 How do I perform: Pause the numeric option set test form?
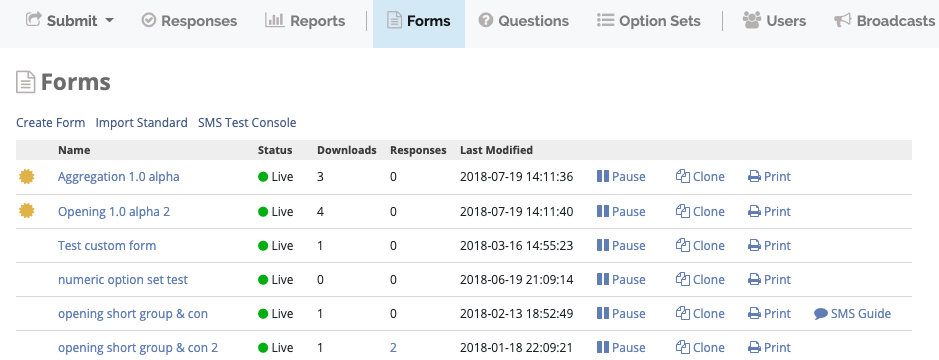(621, 280)
